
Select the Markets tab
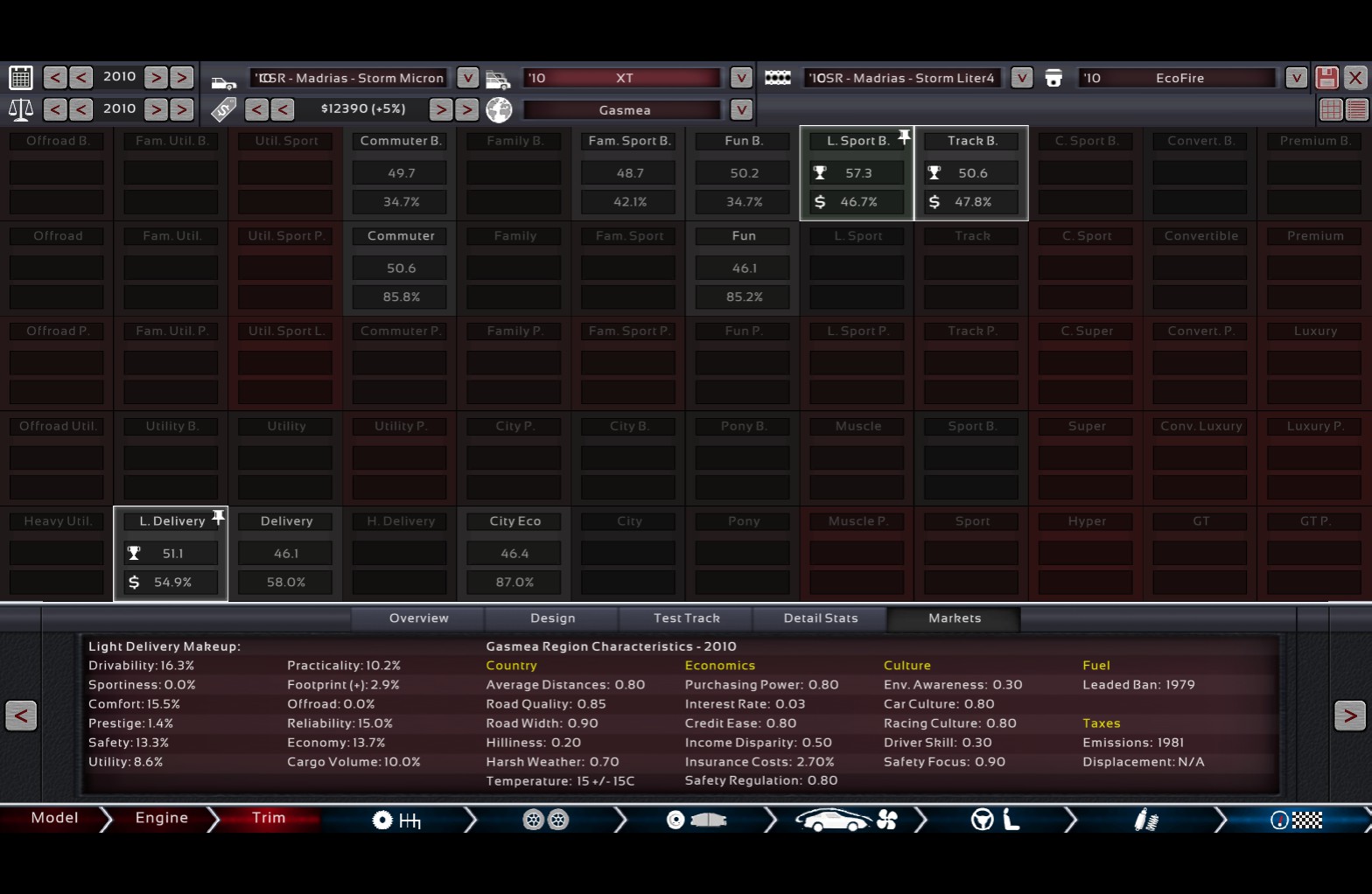(x=954, y=618)
